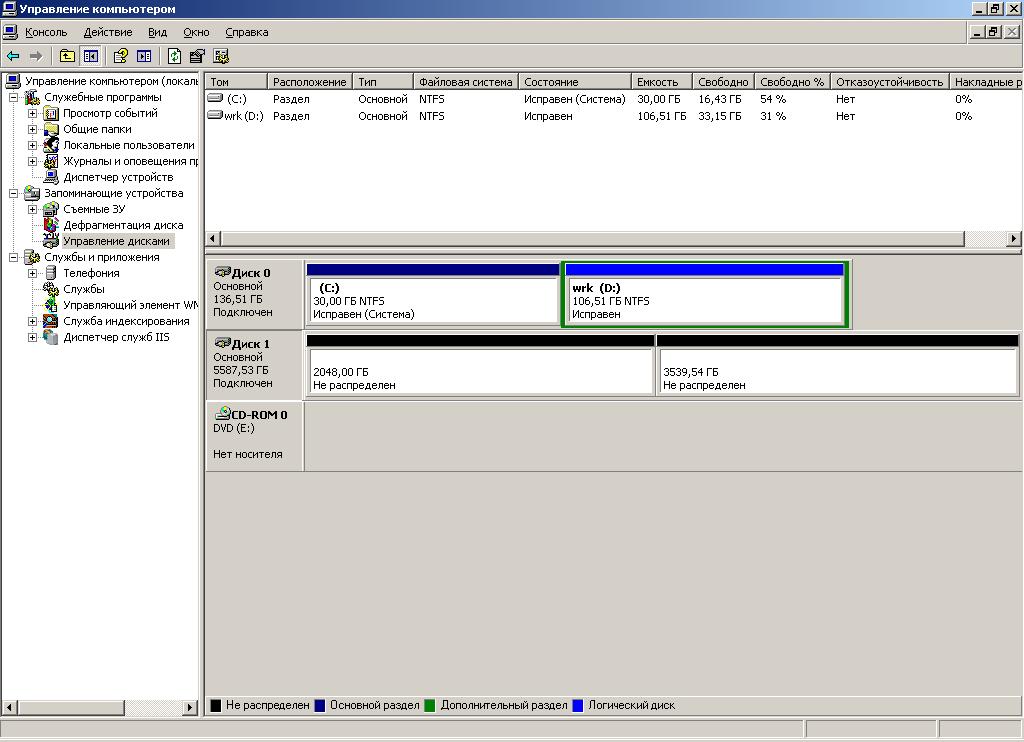This screenshot has height=742, width=1024.
Task: Open Службы in the console tree
Action: click(83, 289)
